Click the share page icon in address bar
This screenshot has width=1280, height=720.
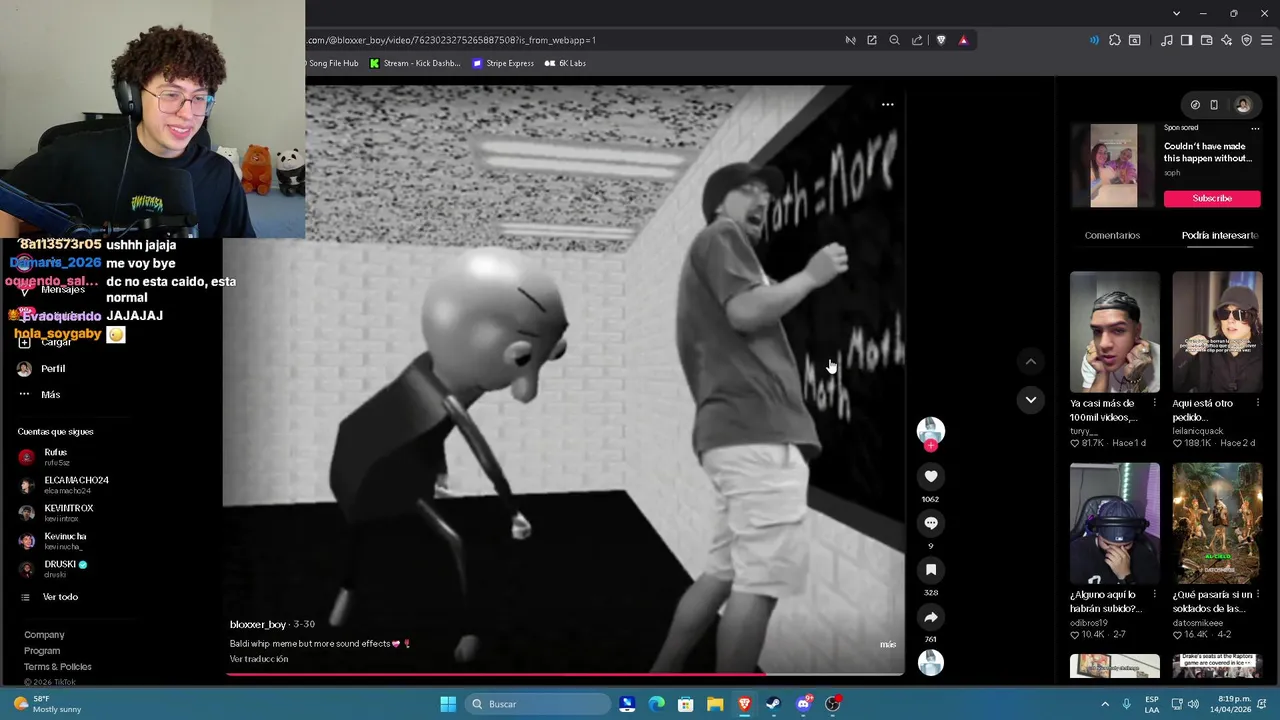click(x=917, y=40)
